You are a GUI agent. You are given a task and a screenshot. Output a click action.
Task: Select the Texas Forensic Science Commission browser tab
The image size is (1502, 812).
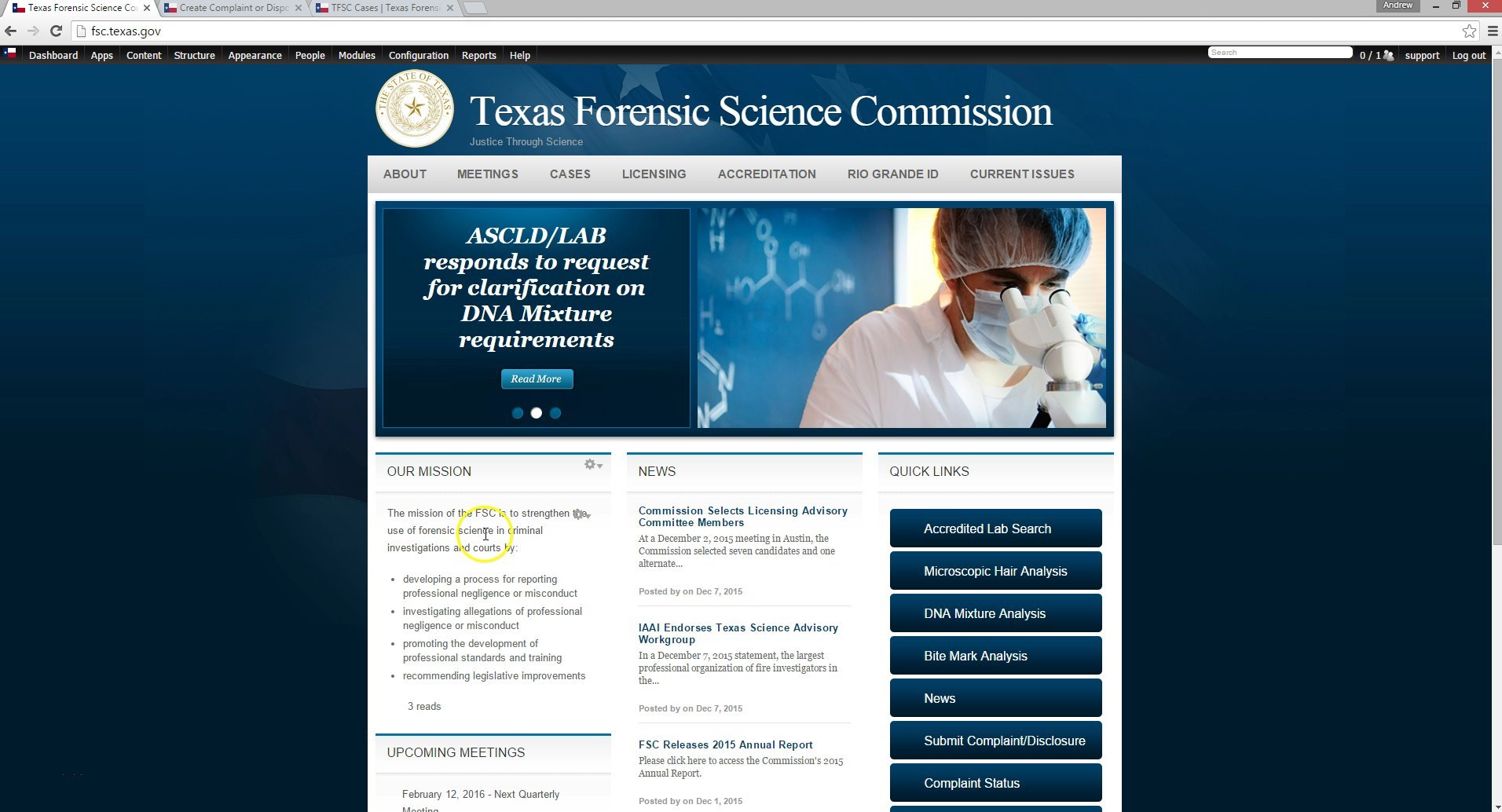coord(82,8)
